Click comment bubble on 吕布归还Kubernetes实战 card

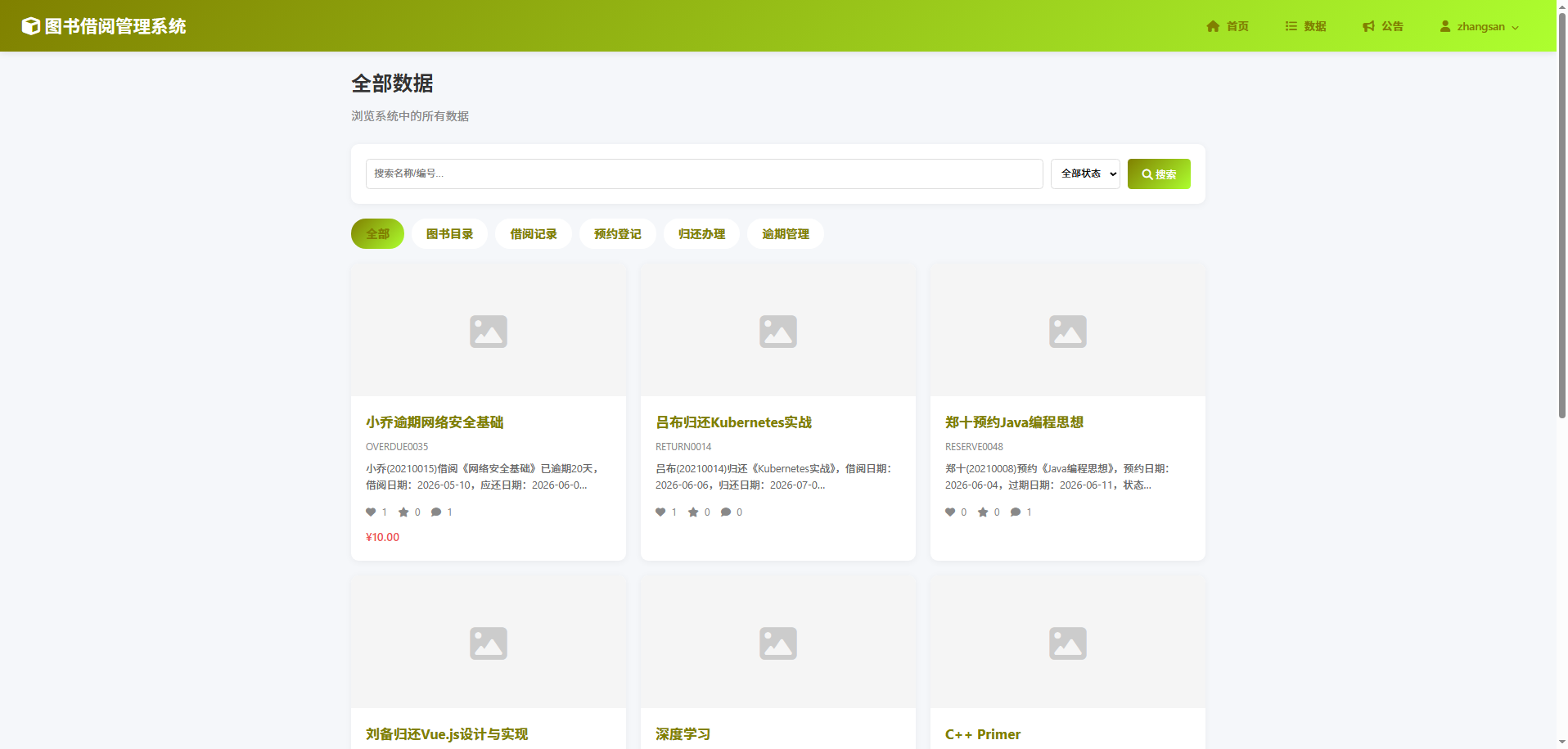click(x=726, y=512)
